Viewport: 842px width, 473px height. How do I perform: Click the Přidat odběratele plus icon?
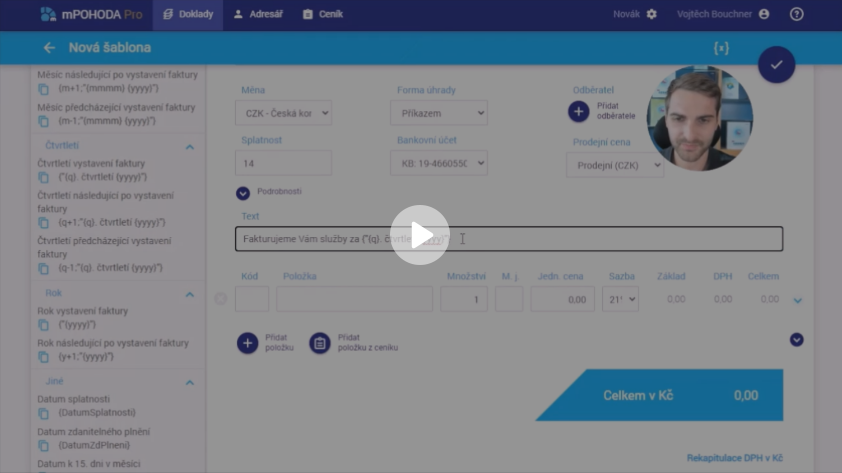point(578,112)
